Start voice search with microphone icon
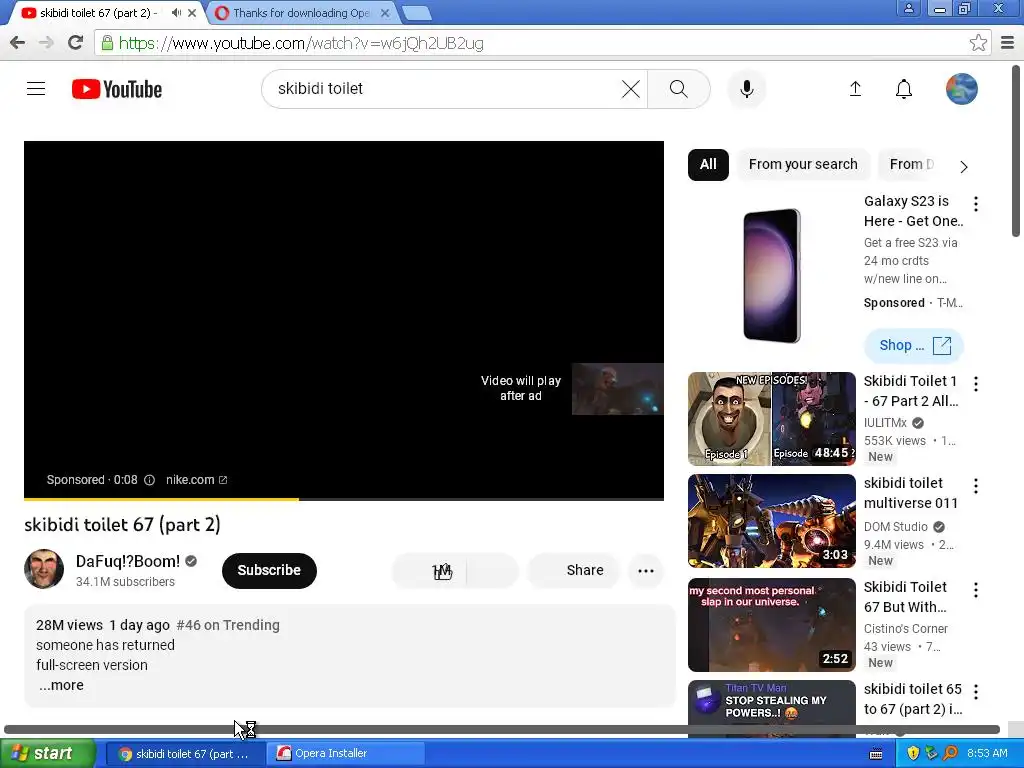 coord(746,89)
